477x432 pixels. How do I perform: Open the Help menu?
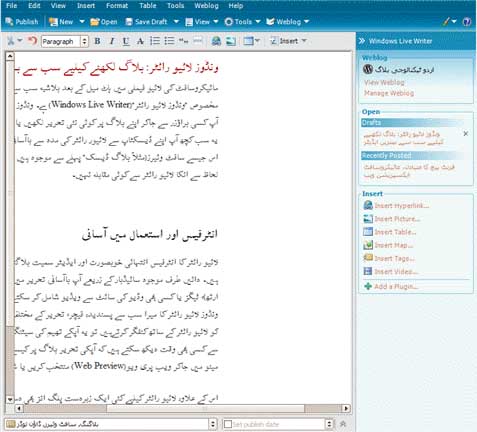[236, 6]
